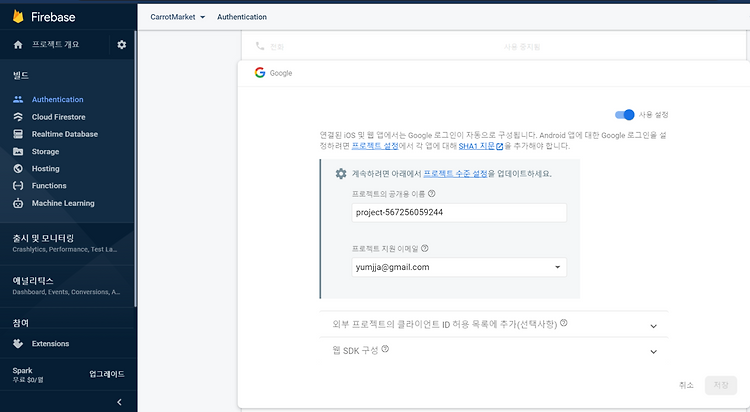750x412 pixels.
Task: Open the 프로젝트 설정 link
Action: point(375,146)
